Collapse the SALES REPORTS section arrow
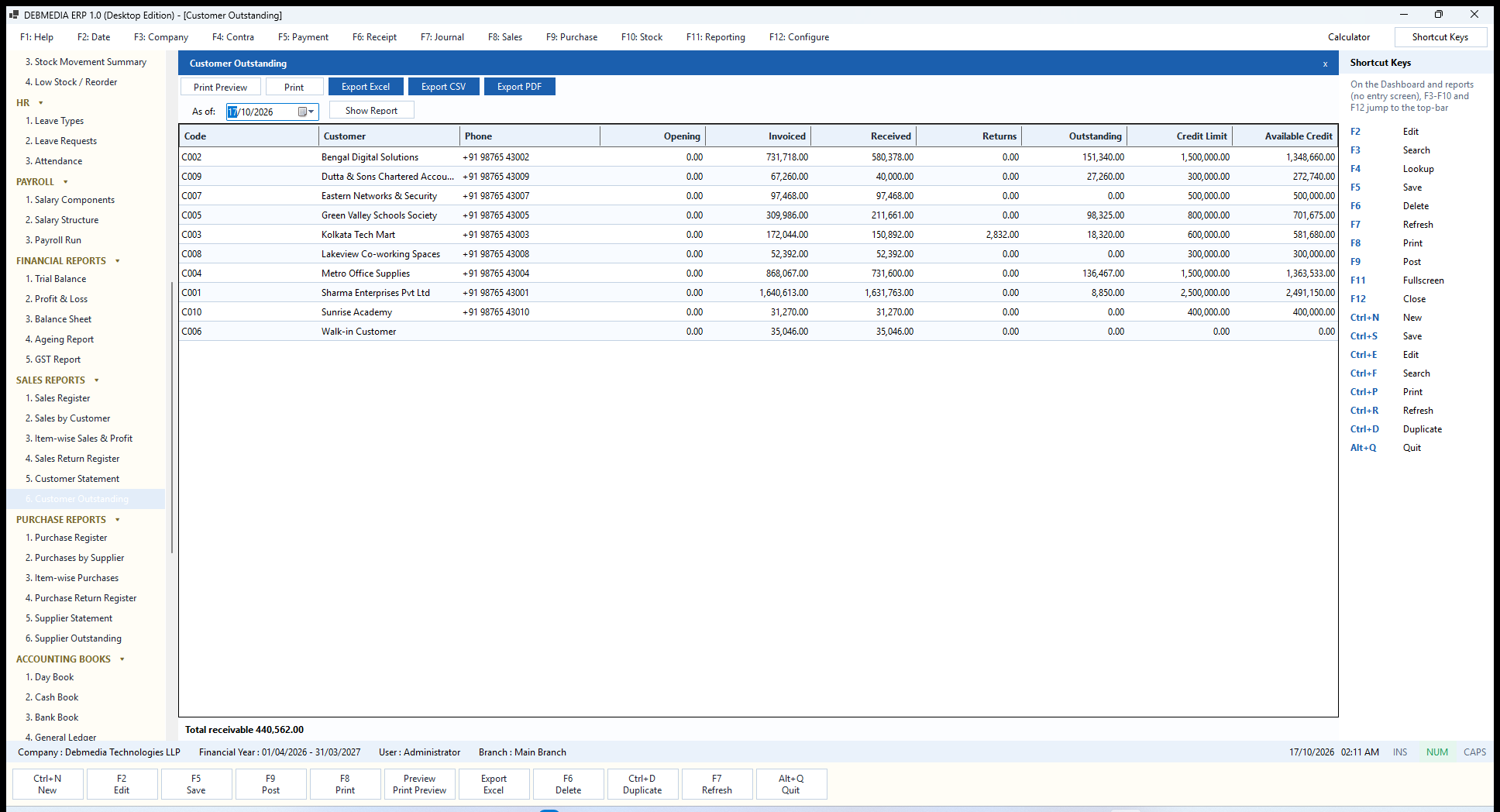The width and height of the screenshot is (1500, 812). (97, 380)
